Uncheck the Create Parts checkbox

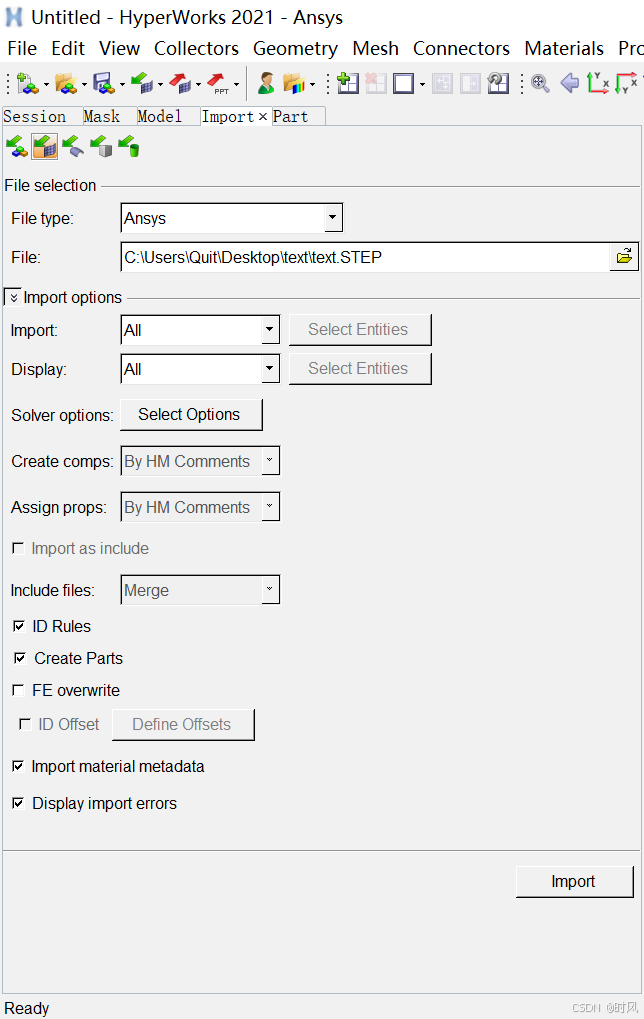pyautogui.click(x=20, y=658)
